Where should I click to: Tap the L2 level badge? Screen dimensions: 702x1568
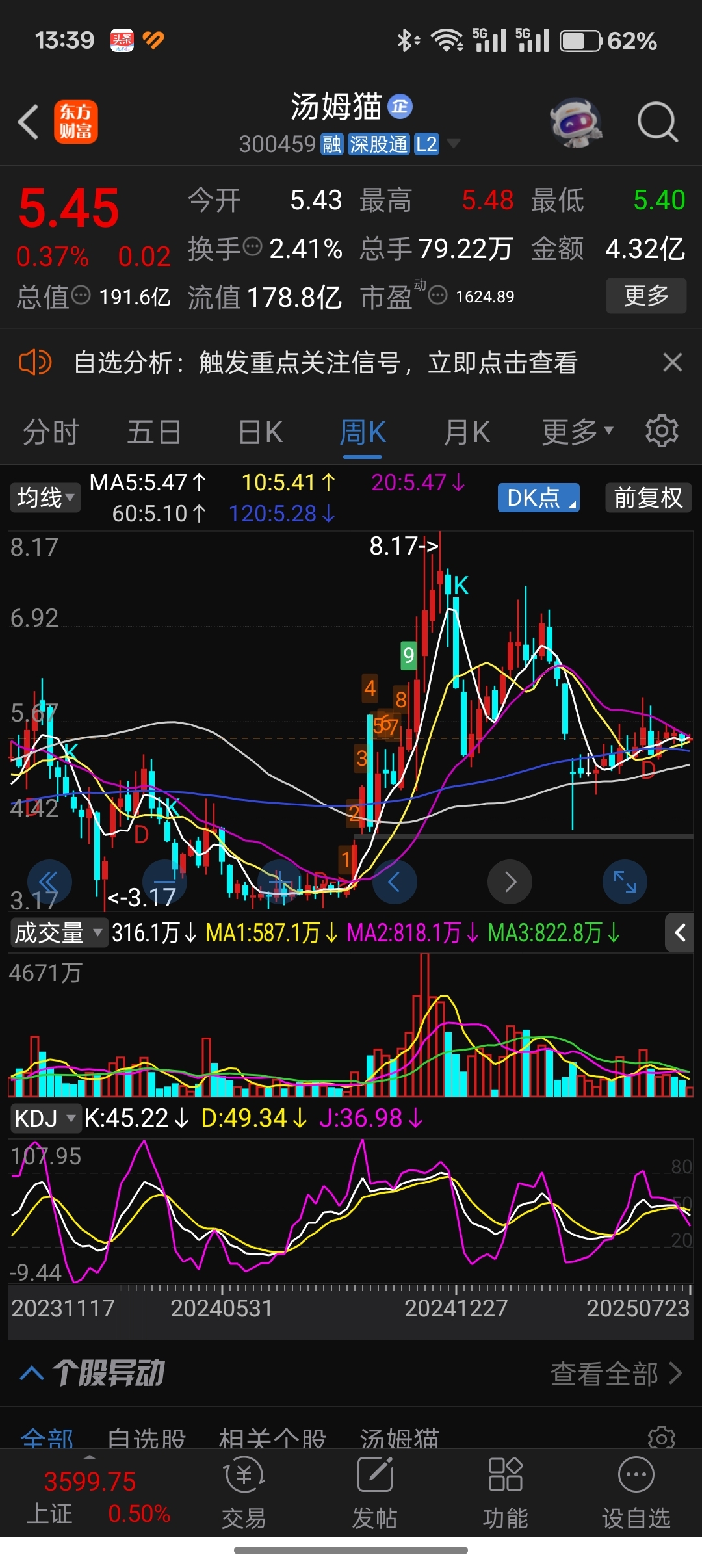point(426,144)
